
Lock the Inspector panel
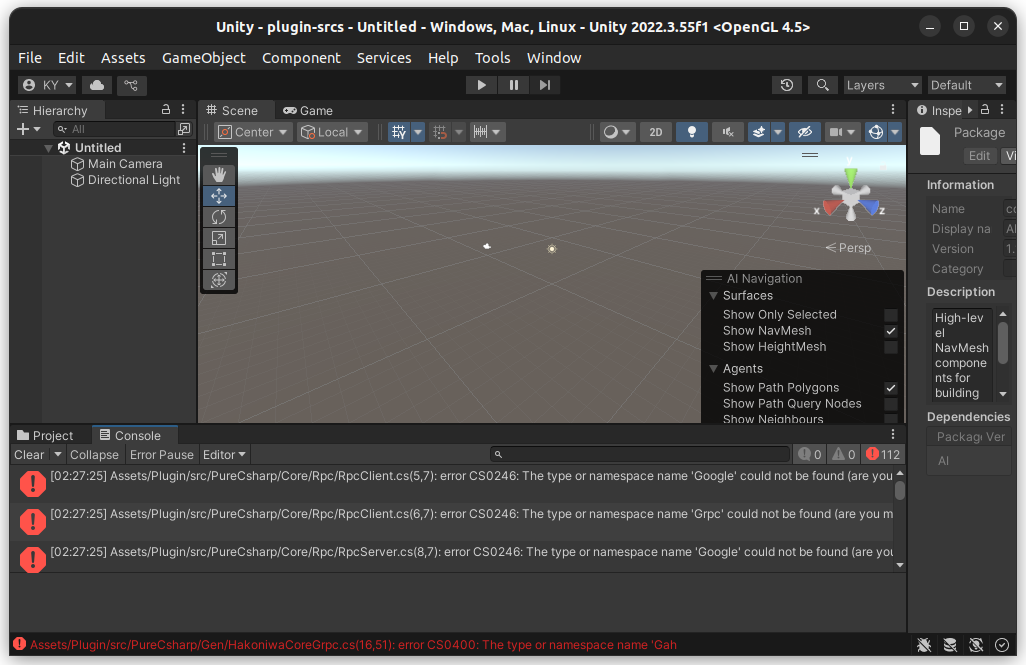tap(985, 109)
